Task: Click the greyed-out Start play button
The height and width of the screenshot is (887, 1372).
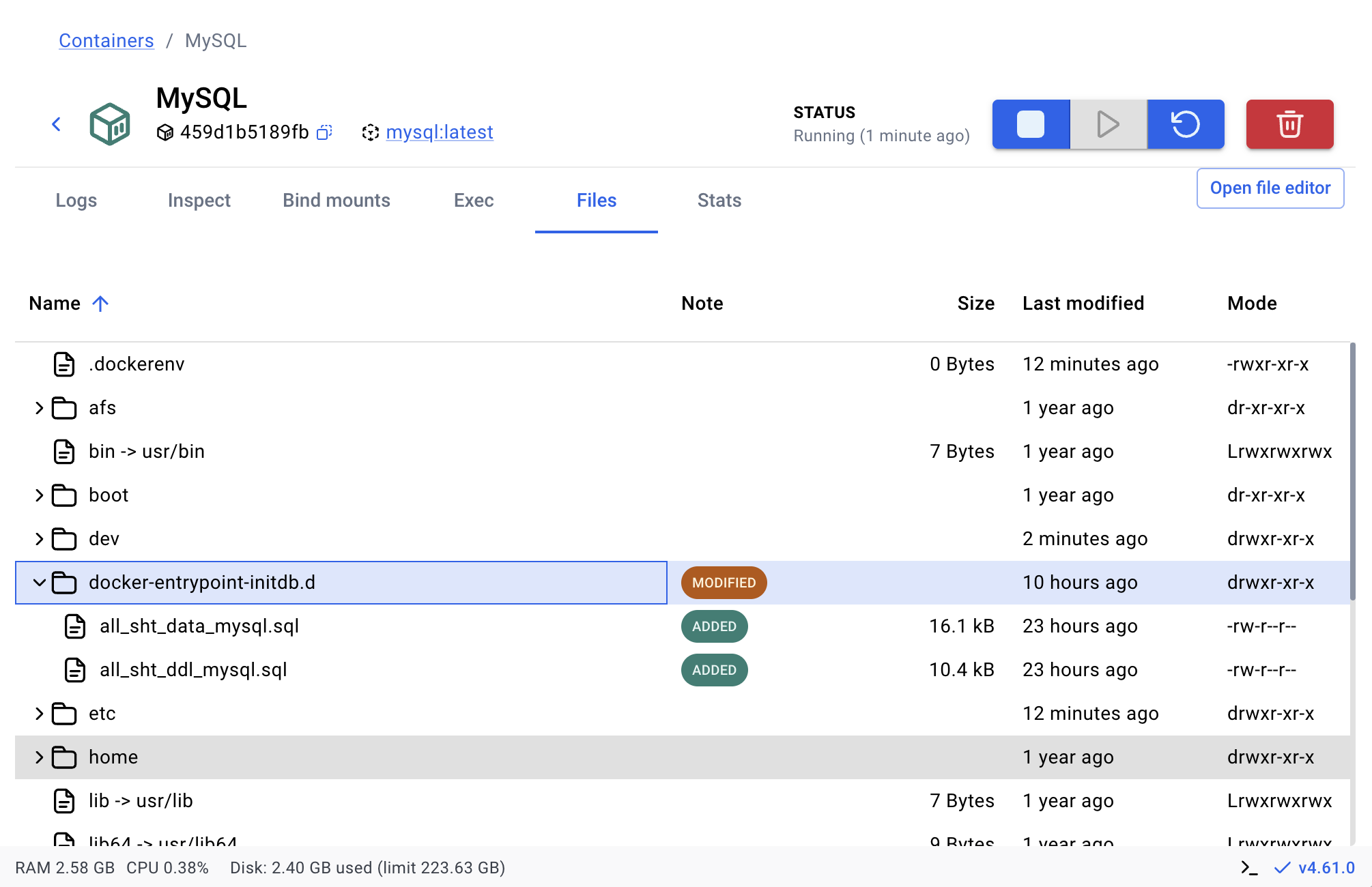Action: click(1108, 124)
